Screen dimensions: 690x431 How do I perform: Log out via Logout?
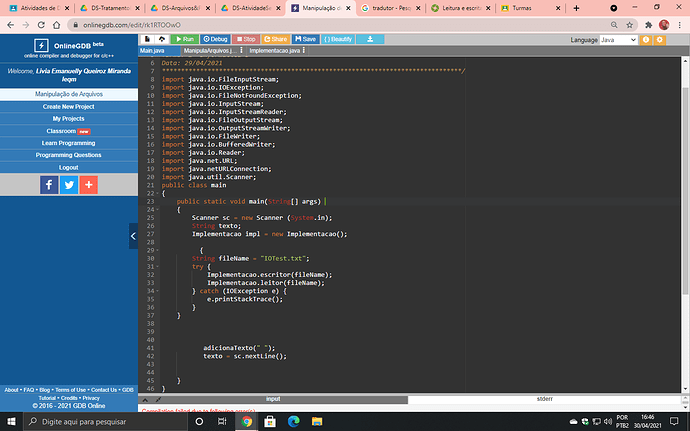click(69, 167)
